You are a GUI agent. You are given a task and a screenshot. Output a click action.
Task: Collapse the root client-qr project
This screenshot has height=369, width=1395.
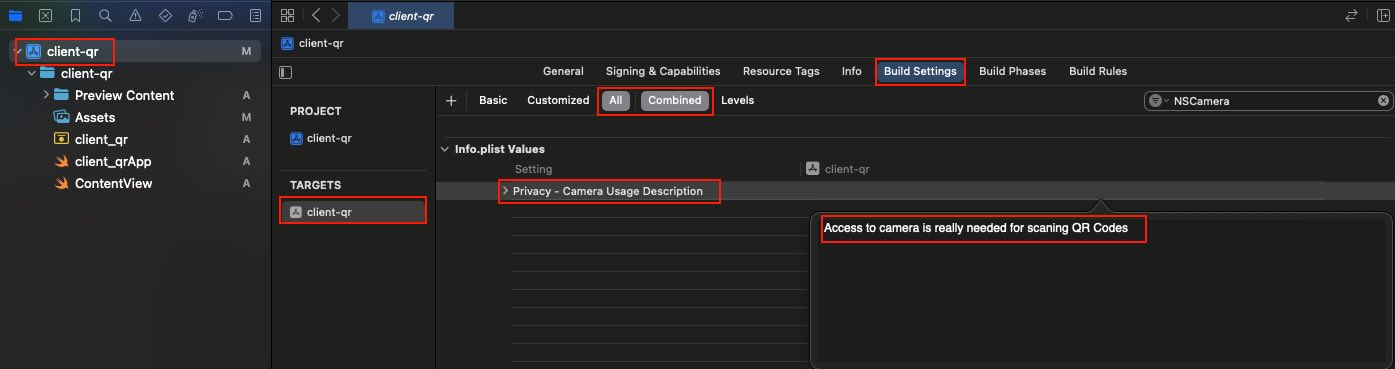[x=17, y=51]
